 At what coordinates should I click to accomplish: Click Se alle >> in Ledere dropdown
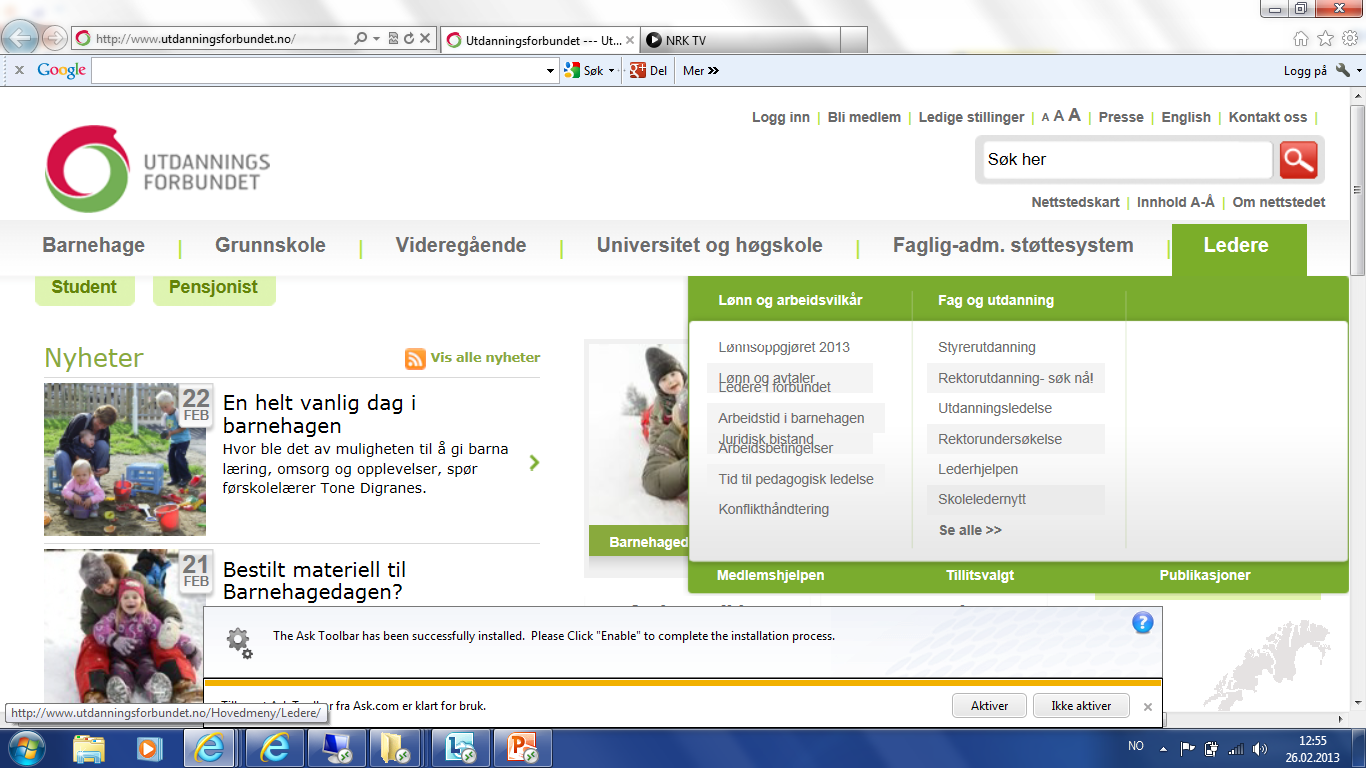pos(970,530)
